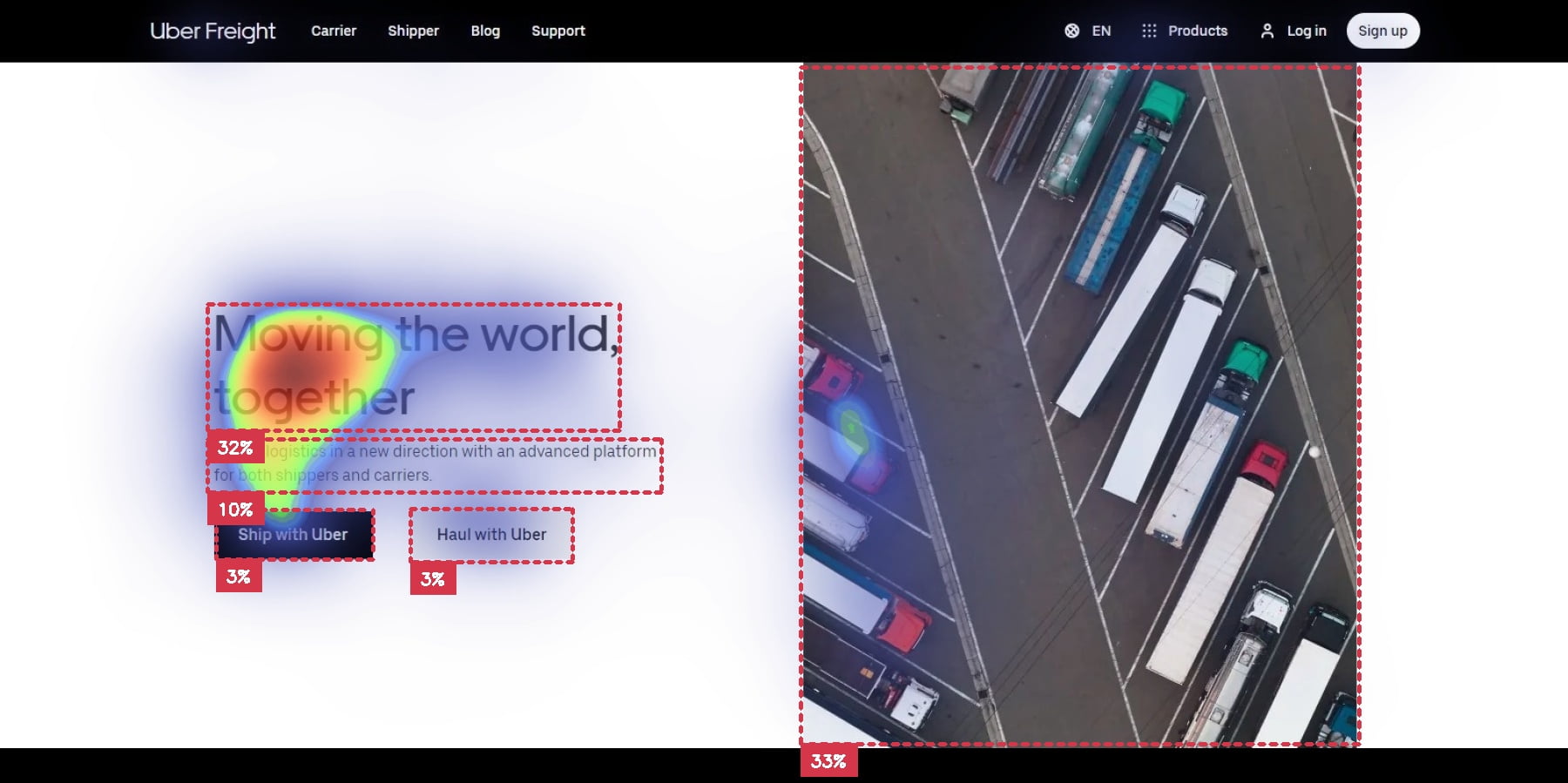The image size is (1568, 783).
Task: Open the Shipper menu item
Action: 413,31
